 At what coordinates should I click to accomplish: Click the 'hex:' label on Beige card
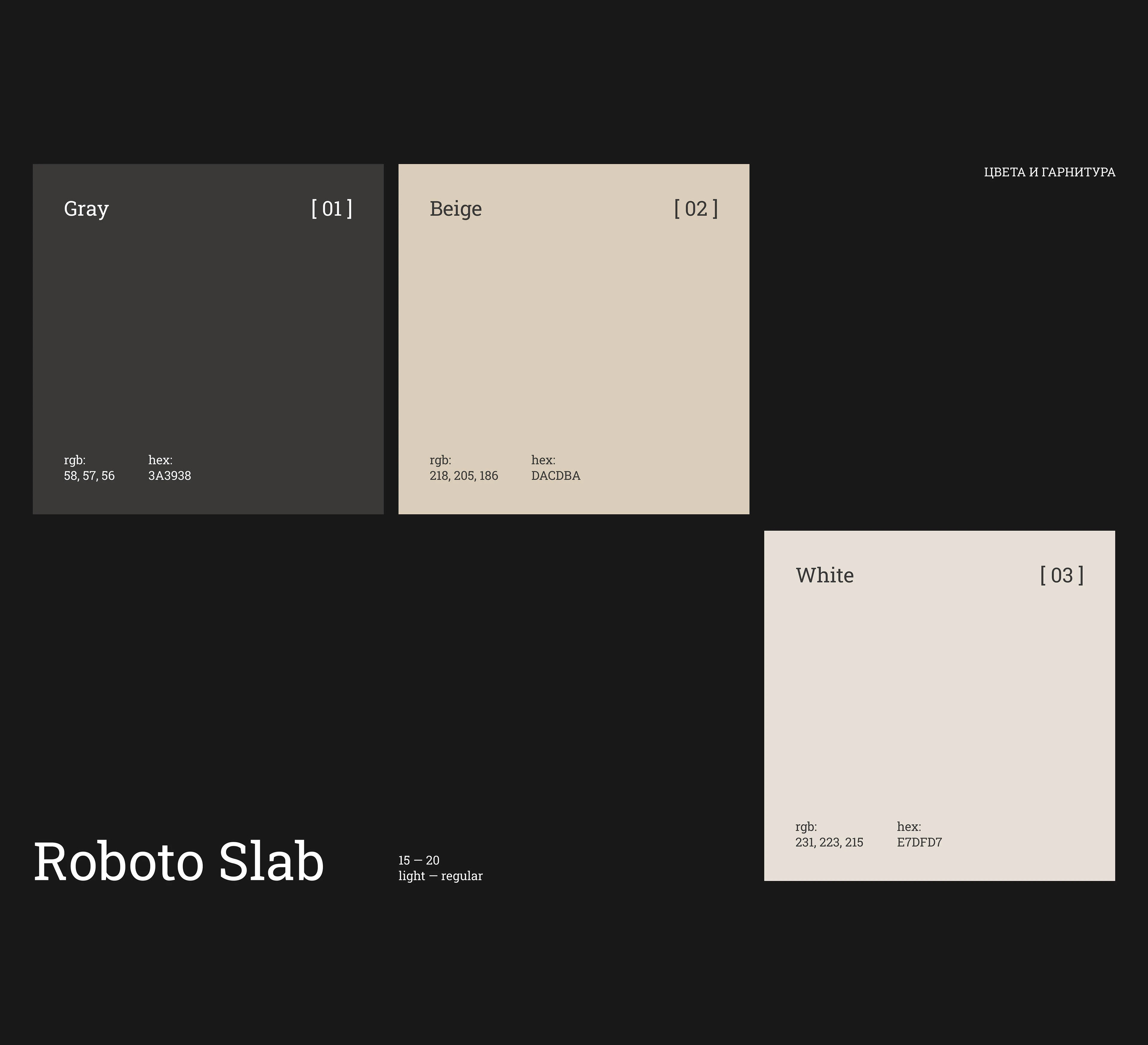tap(543, 460)
